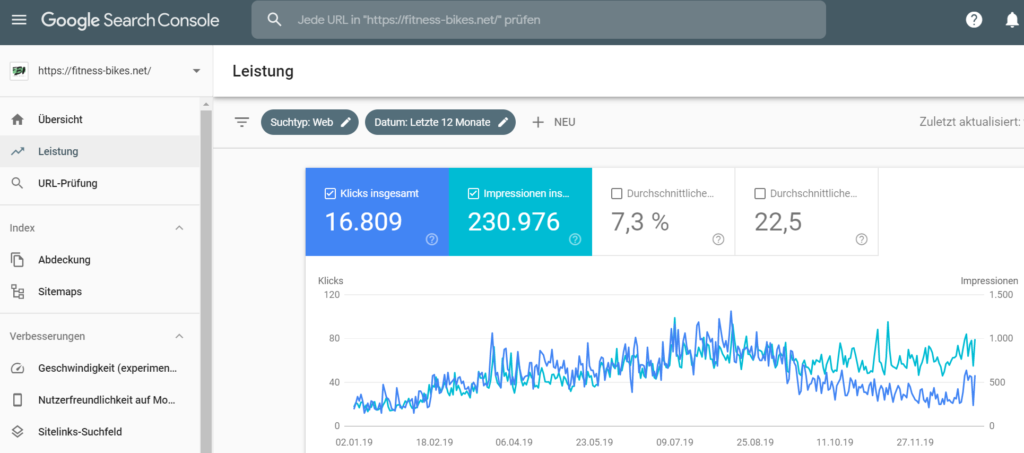The width and height of the screenshot is (1024, 453).
Task: Click the Klicks axis label
Action: (x=330, y=281)
